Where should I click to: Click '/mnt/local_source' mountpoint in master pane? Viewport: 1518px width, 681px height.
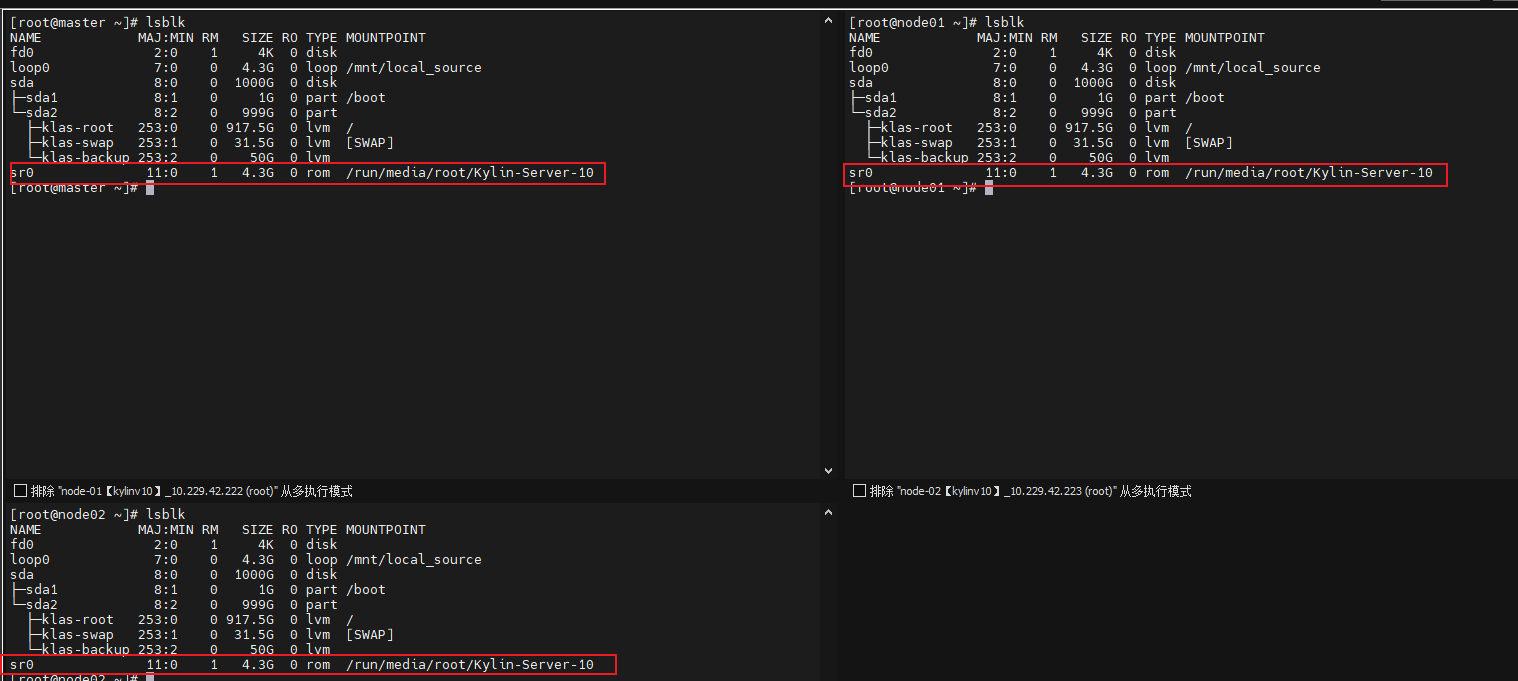(x=414, y=67)
